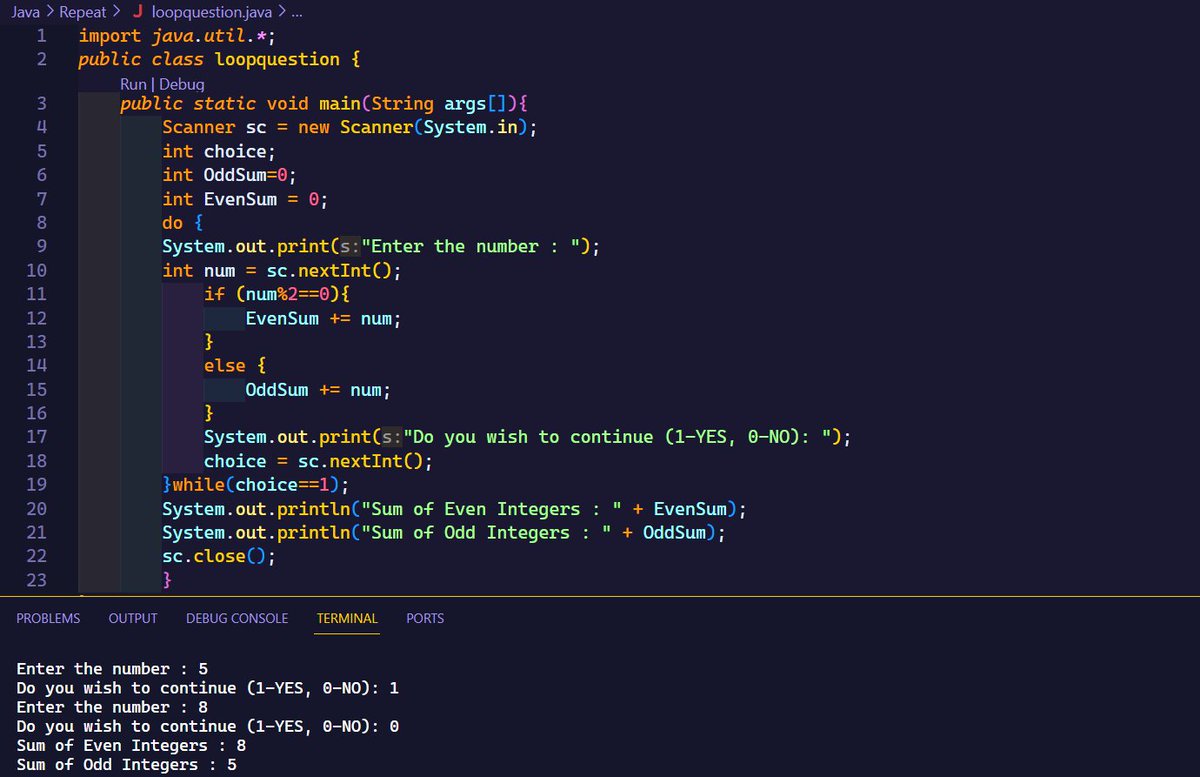Click the 'import java.util.*;' statement
The width and height of the screenshot is (1200, 777).
pos(177,37)
